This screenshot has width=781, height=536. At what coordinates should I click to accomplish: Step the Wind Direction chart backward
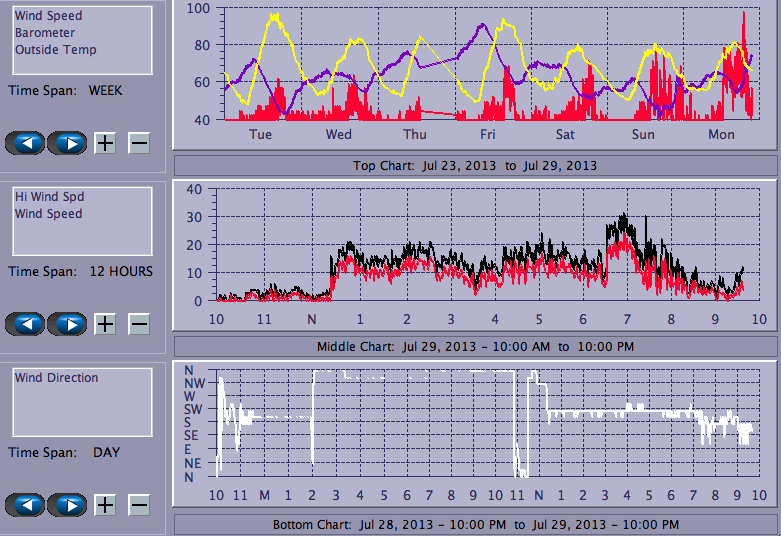click(x=26, y=505)
